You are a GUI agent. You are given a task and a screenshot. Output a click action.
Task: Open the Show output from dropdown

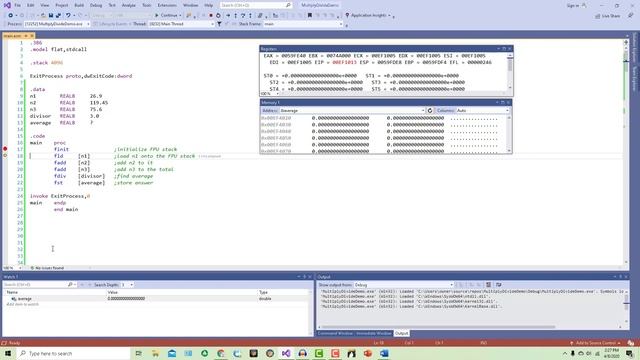pos(404,285)
